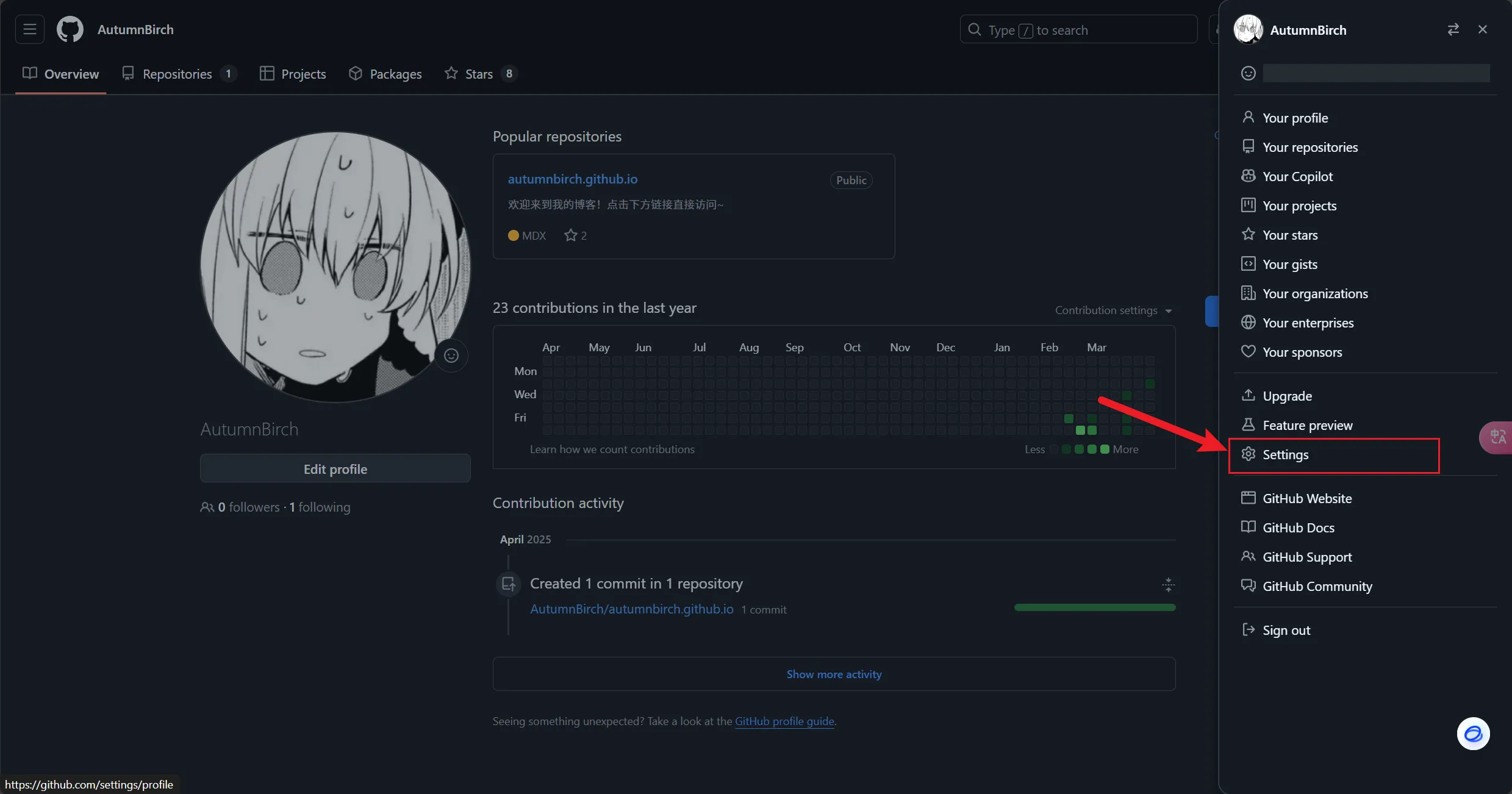Open GitHub Support menu item
The height and width of the screenshot is (794, 1512).
tap(1365, 557)
